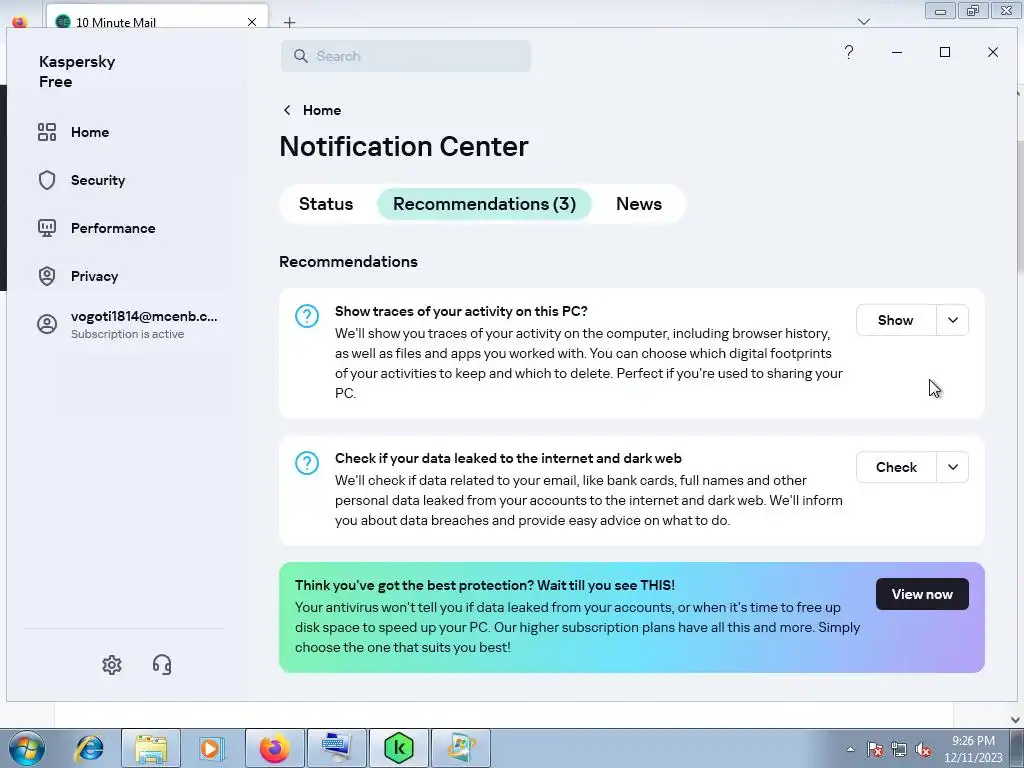Launch Internet Explorer from taskbar

[89, 748]
